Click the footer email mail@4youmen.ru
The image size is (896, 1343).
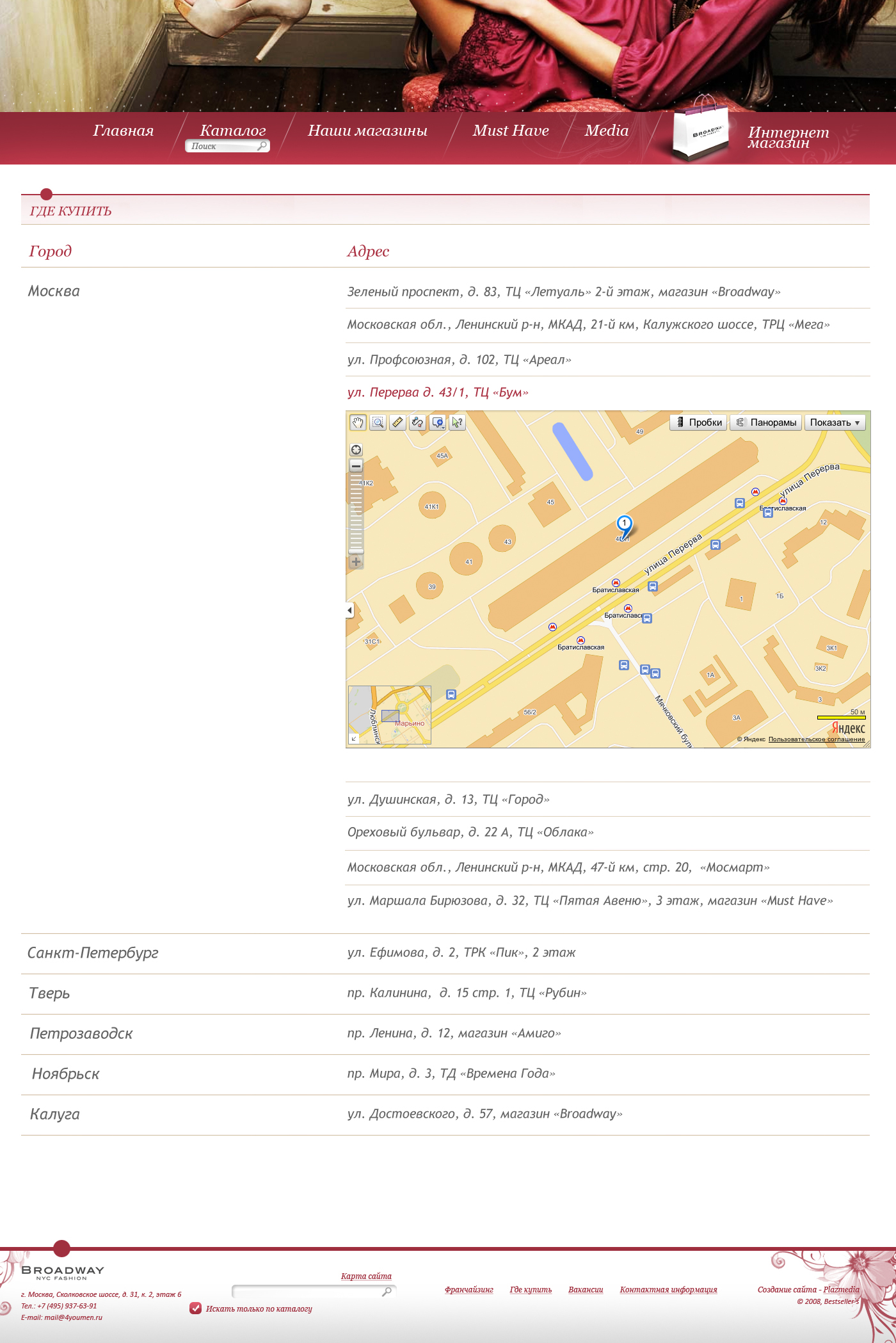coord(74,1317)
